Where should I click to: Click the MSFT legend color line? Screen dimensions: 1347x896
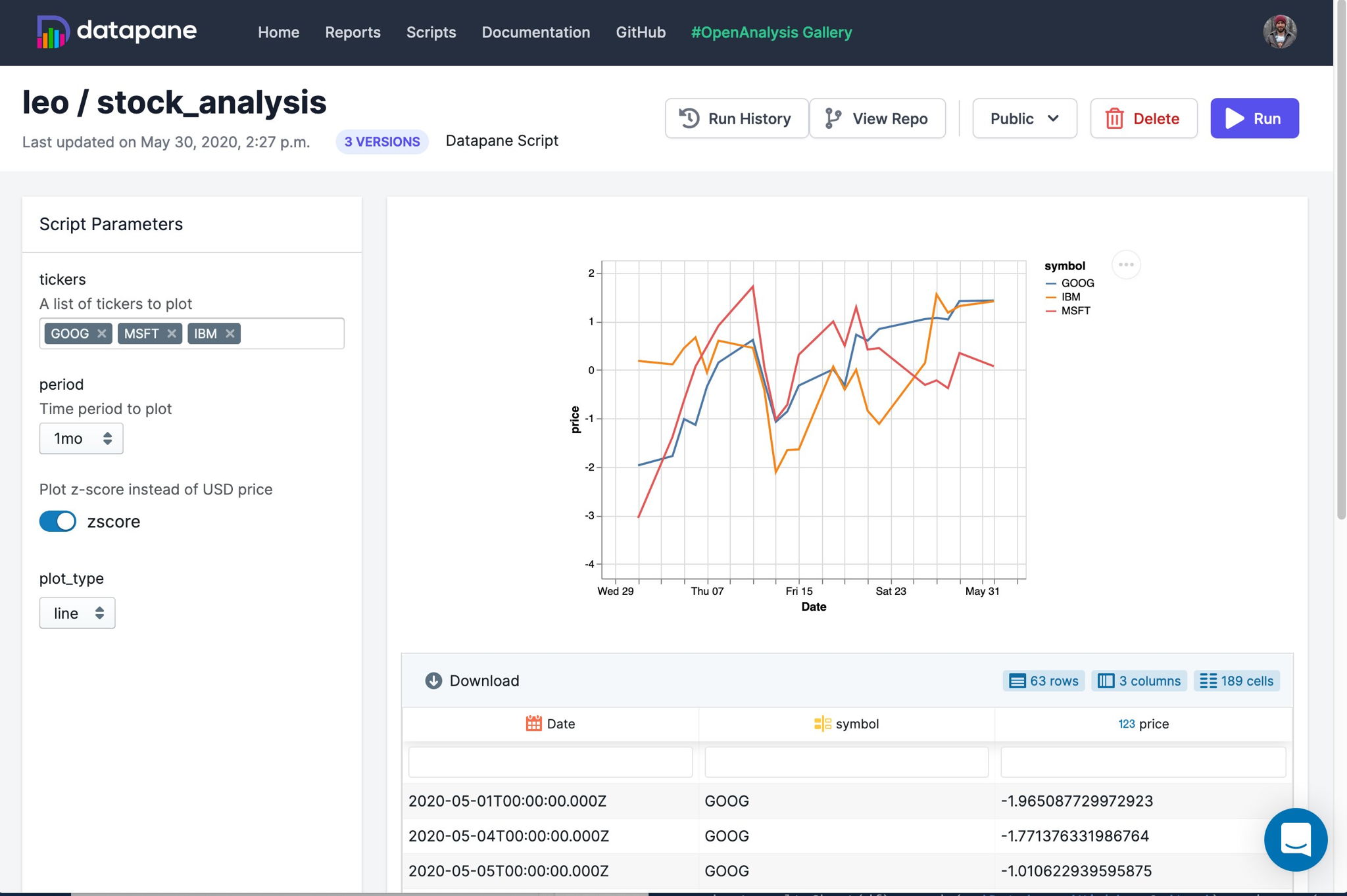coord(1051,311)
